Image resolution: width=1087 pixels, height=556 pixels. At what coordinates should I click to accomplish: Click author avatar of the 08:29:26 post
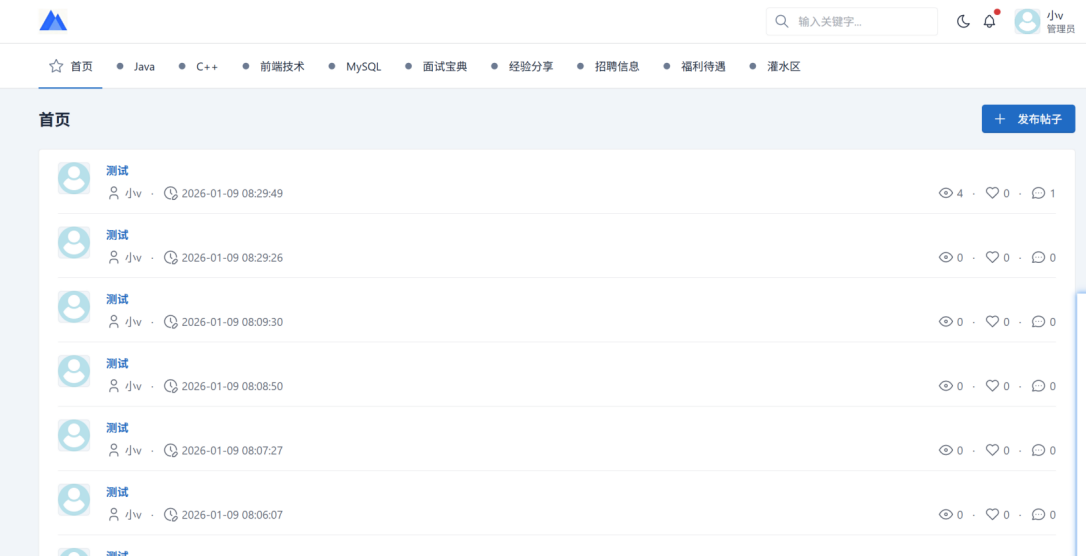73,243
